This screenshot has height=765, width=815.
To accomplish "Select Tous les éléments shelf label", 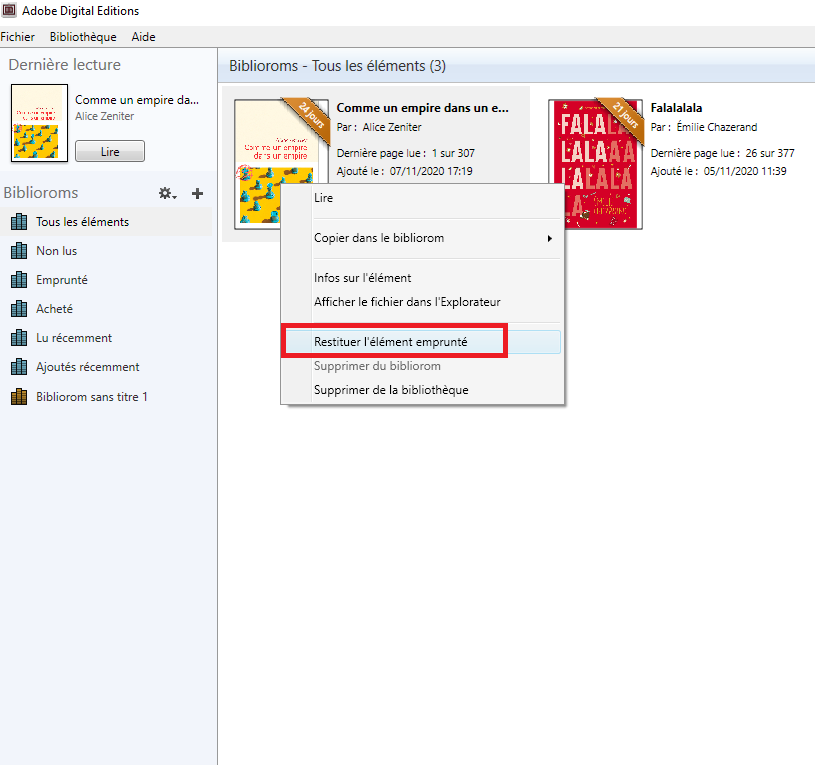I will pos(83,222).
